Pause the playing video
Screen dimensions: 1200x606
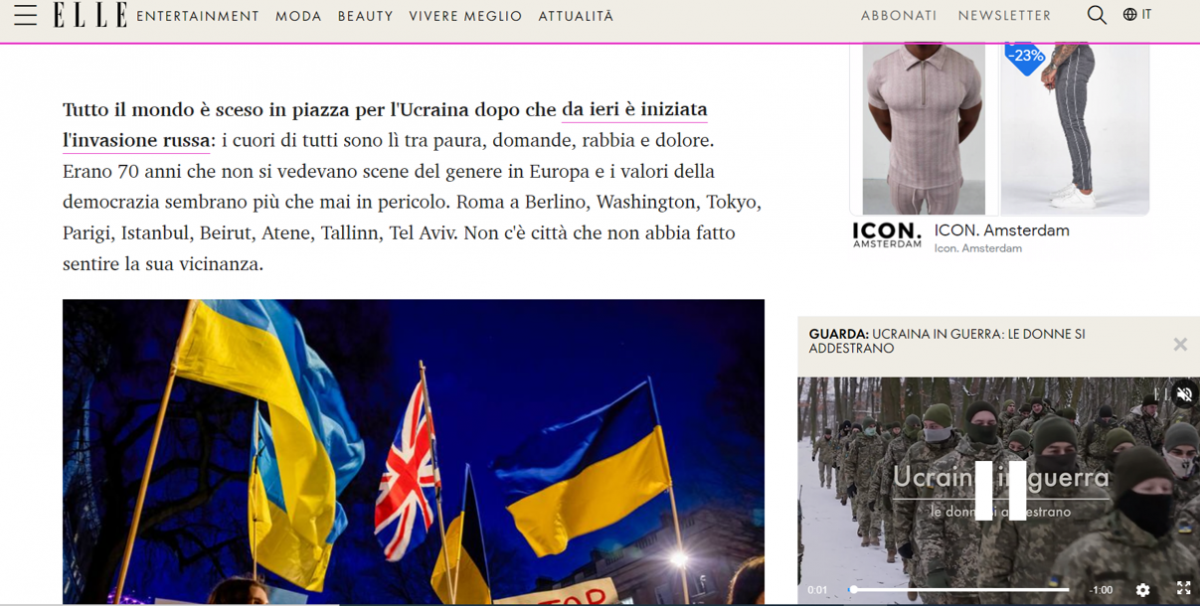[1000, 490]
